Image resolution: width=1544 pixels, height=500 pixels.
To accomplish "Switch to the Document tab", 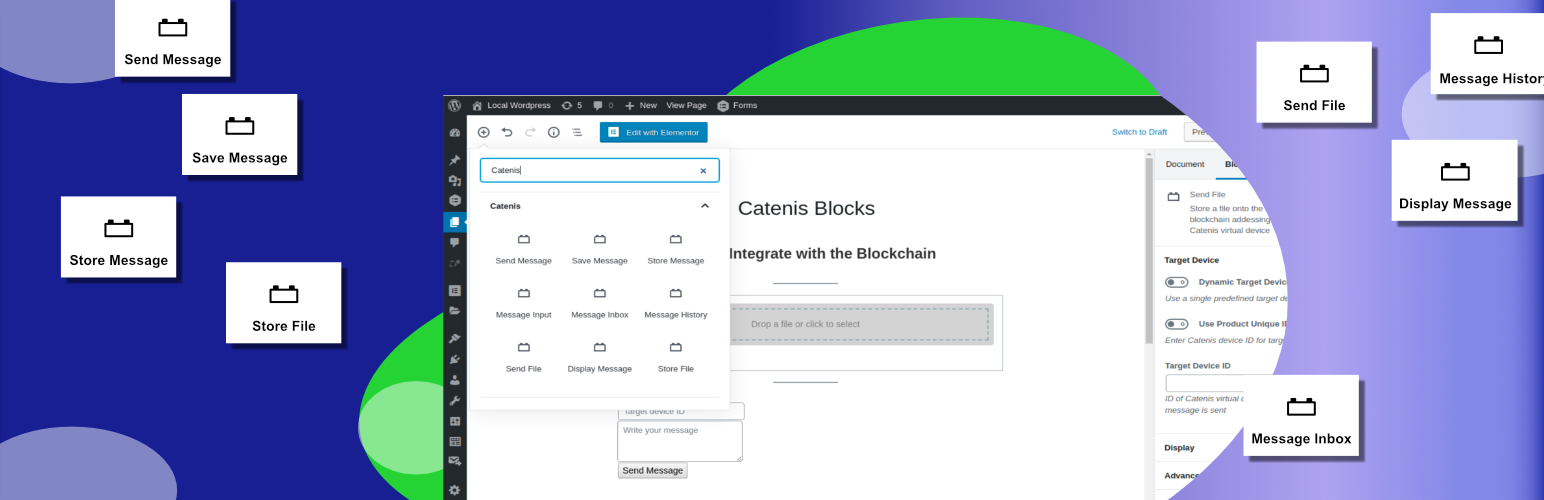I will tap(1185, 163).
